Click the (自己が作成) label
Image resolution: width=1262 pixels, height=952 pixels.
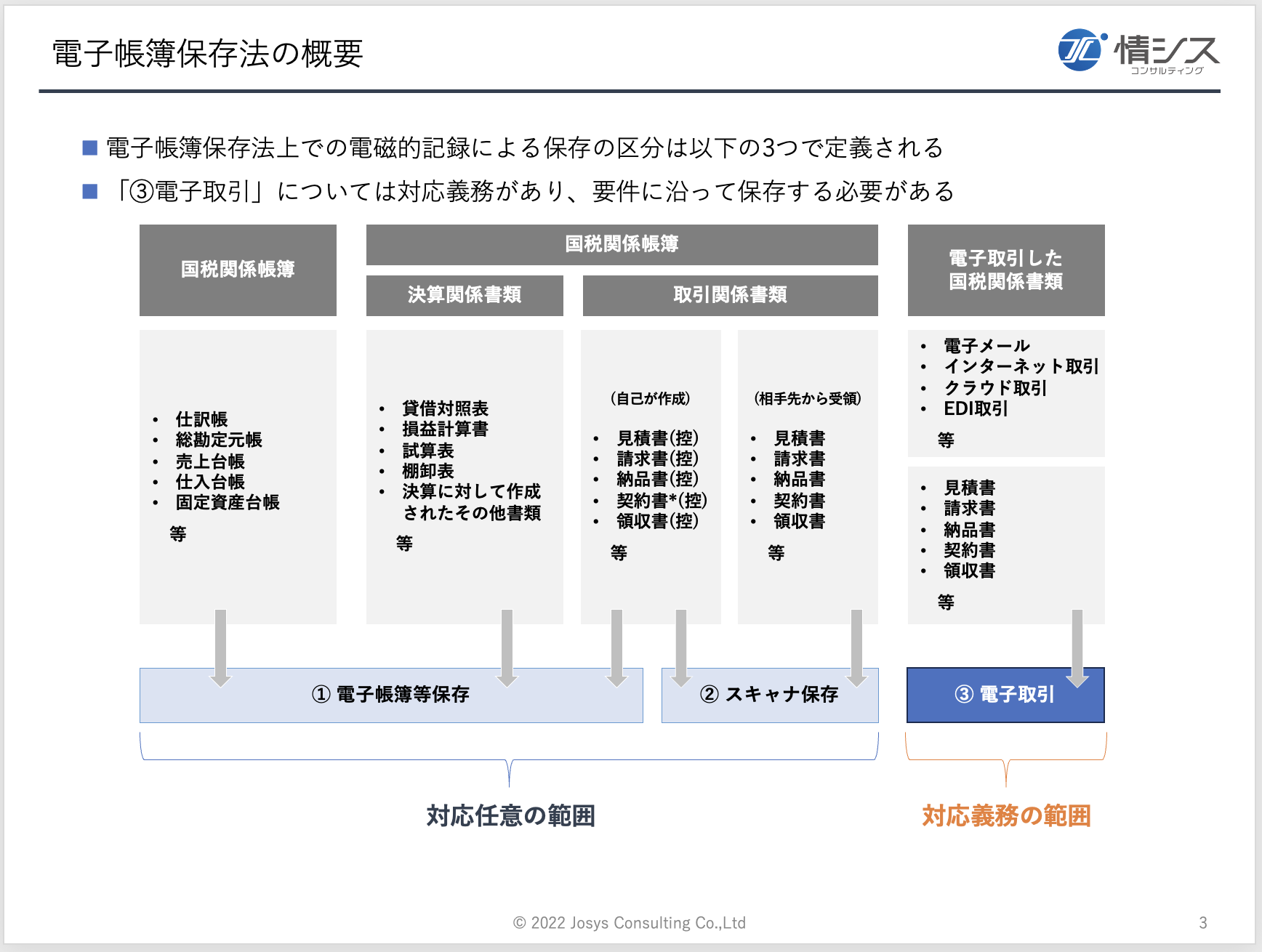click(651, 398)
